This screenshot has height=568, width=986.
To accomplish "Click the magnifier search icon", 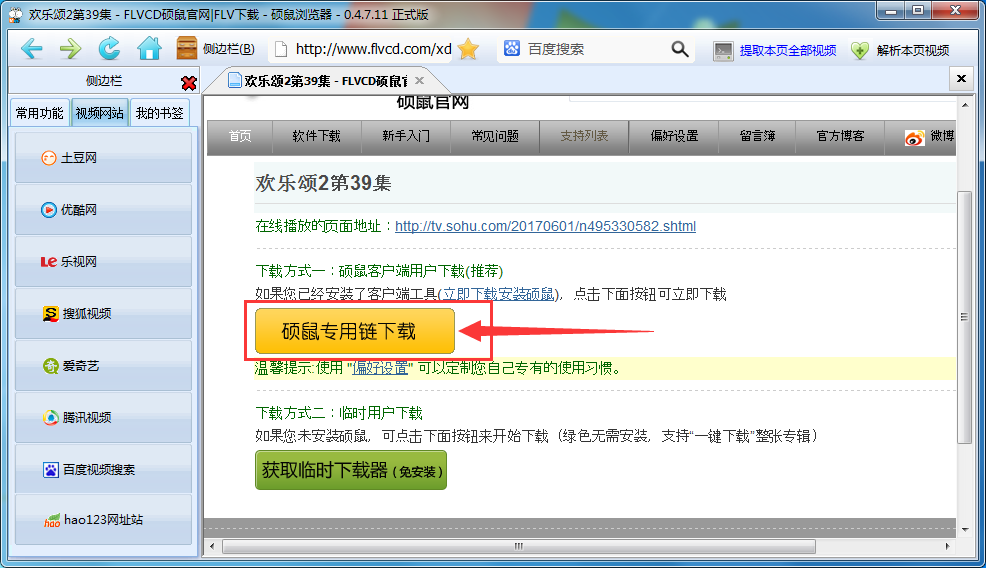I will 680,49.
